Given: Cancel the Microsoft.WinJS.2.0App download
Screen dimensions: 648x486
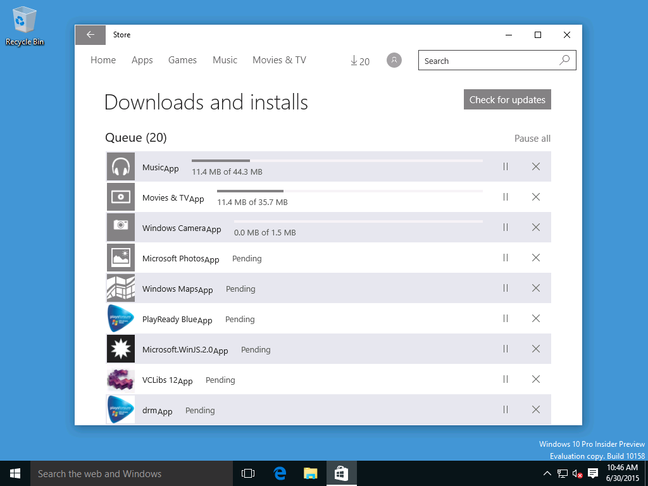Looking at the screenshot, I should tap(536, 349).
